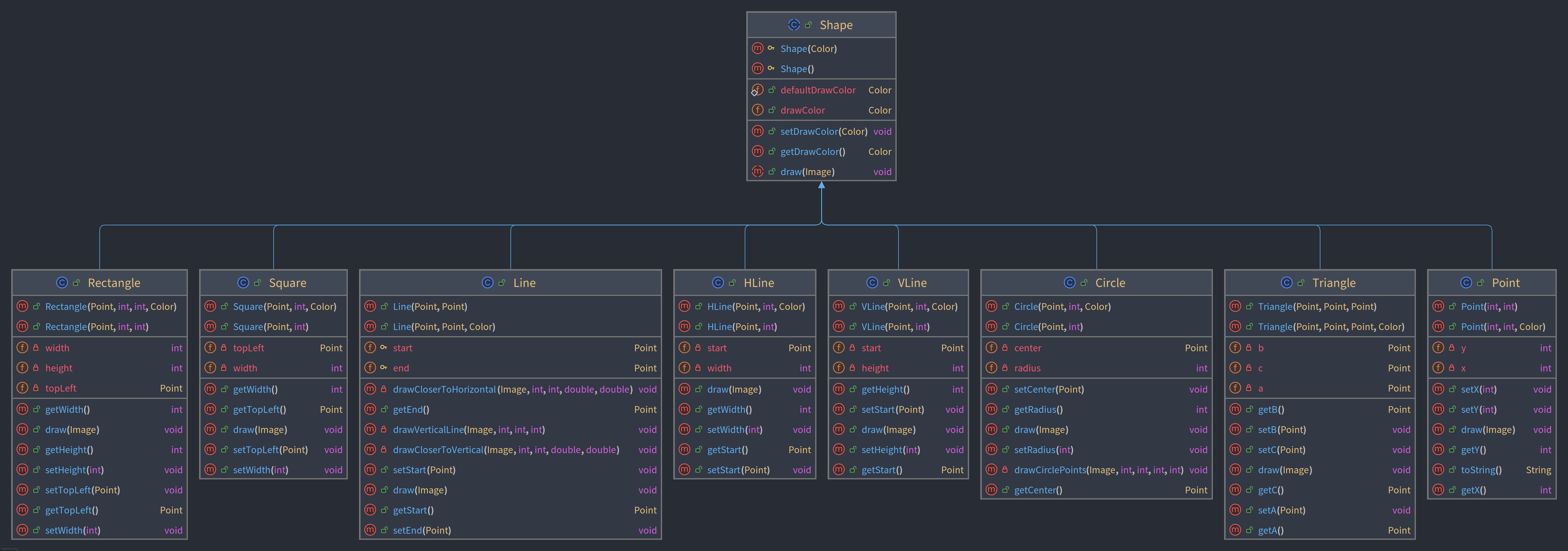1568x551 pixels.
Task: Click the method icon next to Point's toString()
Action: 1438,470
